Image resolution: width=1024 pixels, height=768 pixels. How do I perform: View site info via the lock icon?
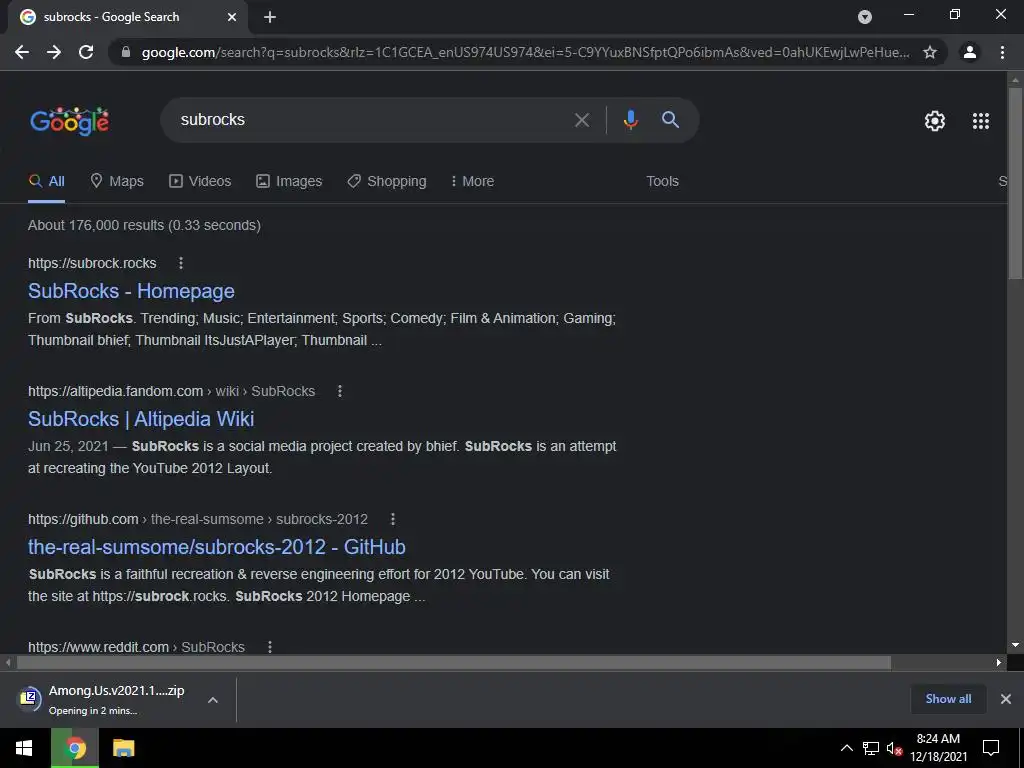tap(126, 52)
